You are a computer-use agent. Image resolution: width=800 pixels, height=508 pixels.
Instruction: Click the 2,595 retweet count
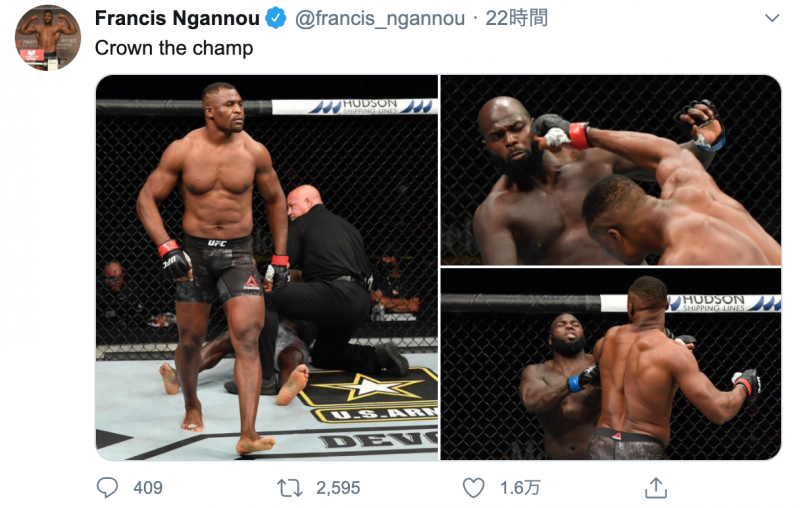coord(338,488)
